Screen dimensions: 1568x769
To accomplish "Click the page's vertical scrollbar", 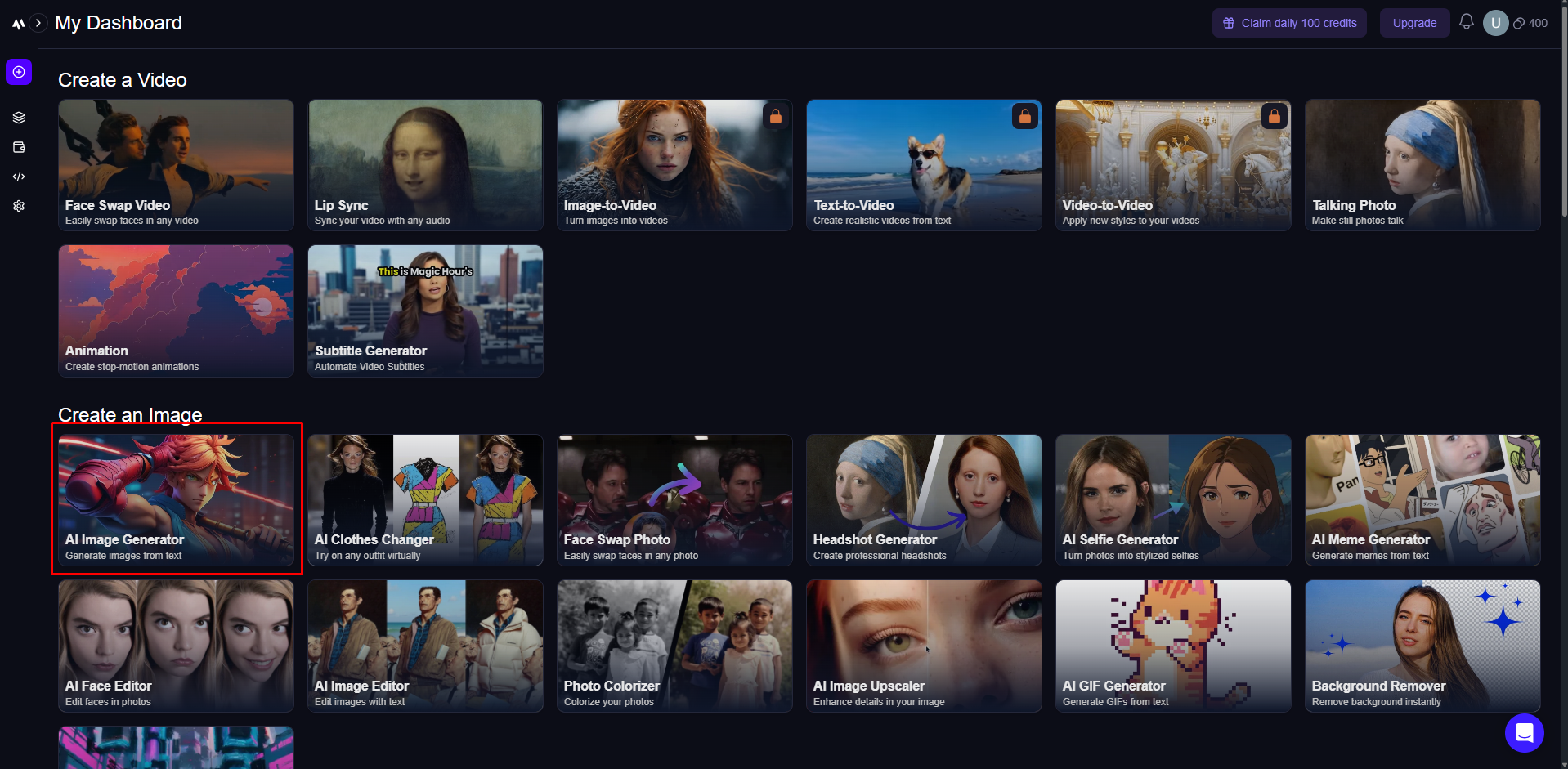I will coord(1564,110).
